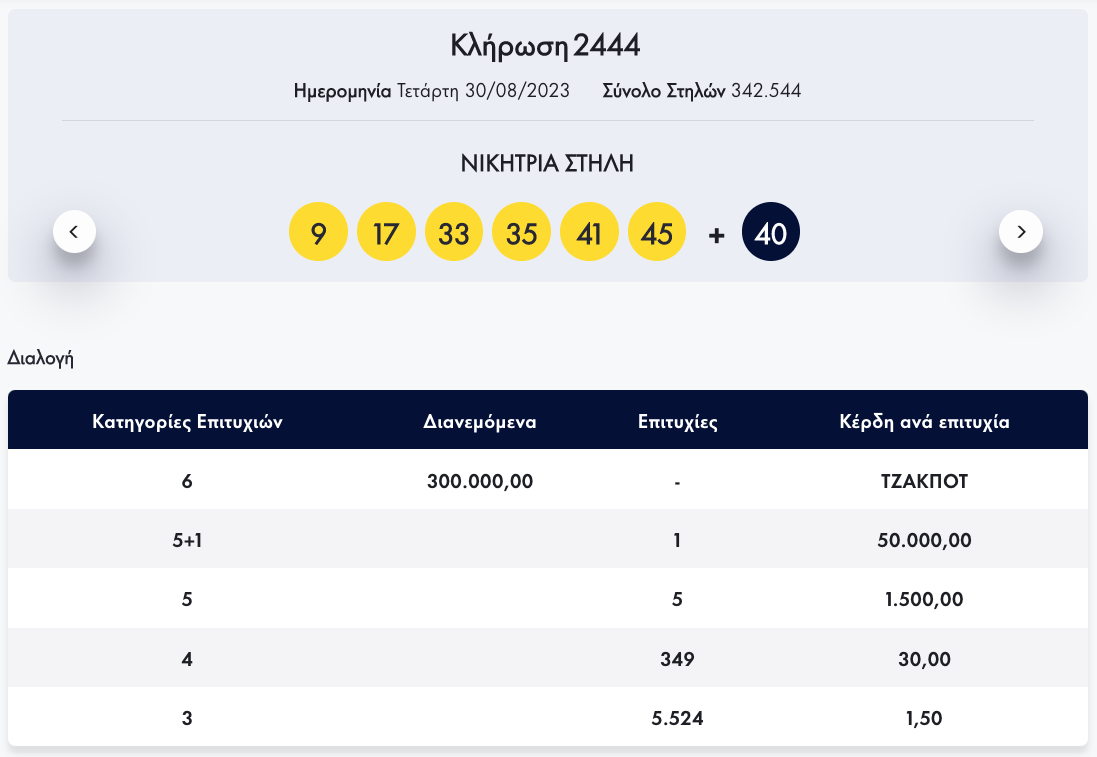Click the 5.524 hits count cell
The image size is (1097, 757).
tap(677, 718)
